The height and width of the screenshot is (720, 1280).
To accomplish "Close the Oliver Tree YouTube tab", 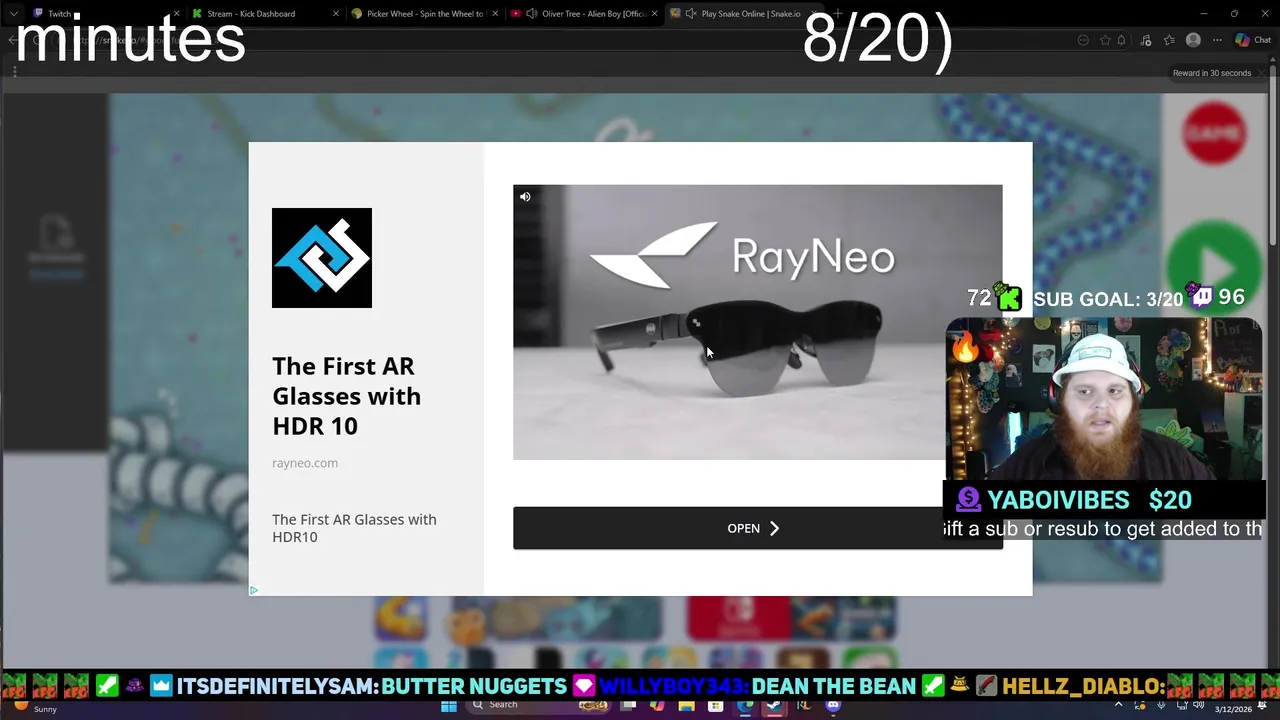I will tap(655, 14).
